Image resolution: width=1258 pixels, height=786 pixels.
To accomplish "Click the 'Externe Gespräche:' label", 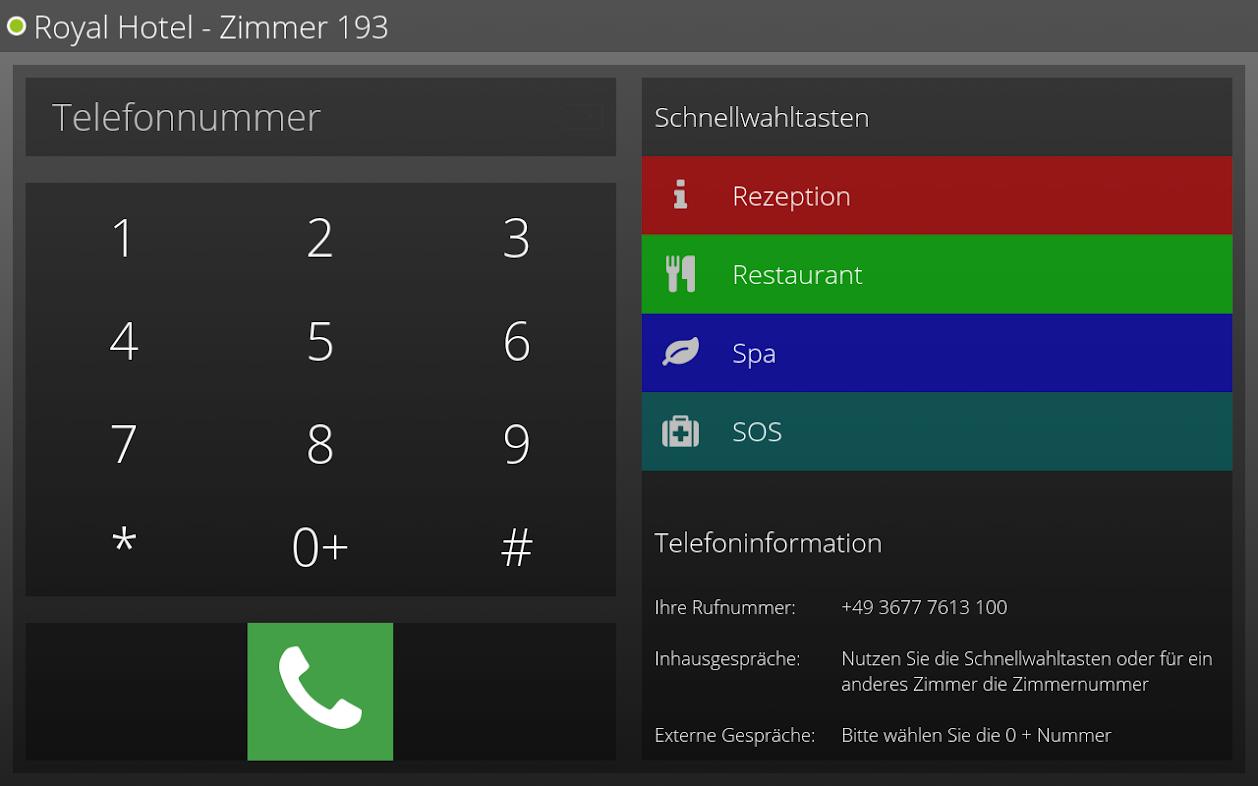I will (x=735, y=735).
